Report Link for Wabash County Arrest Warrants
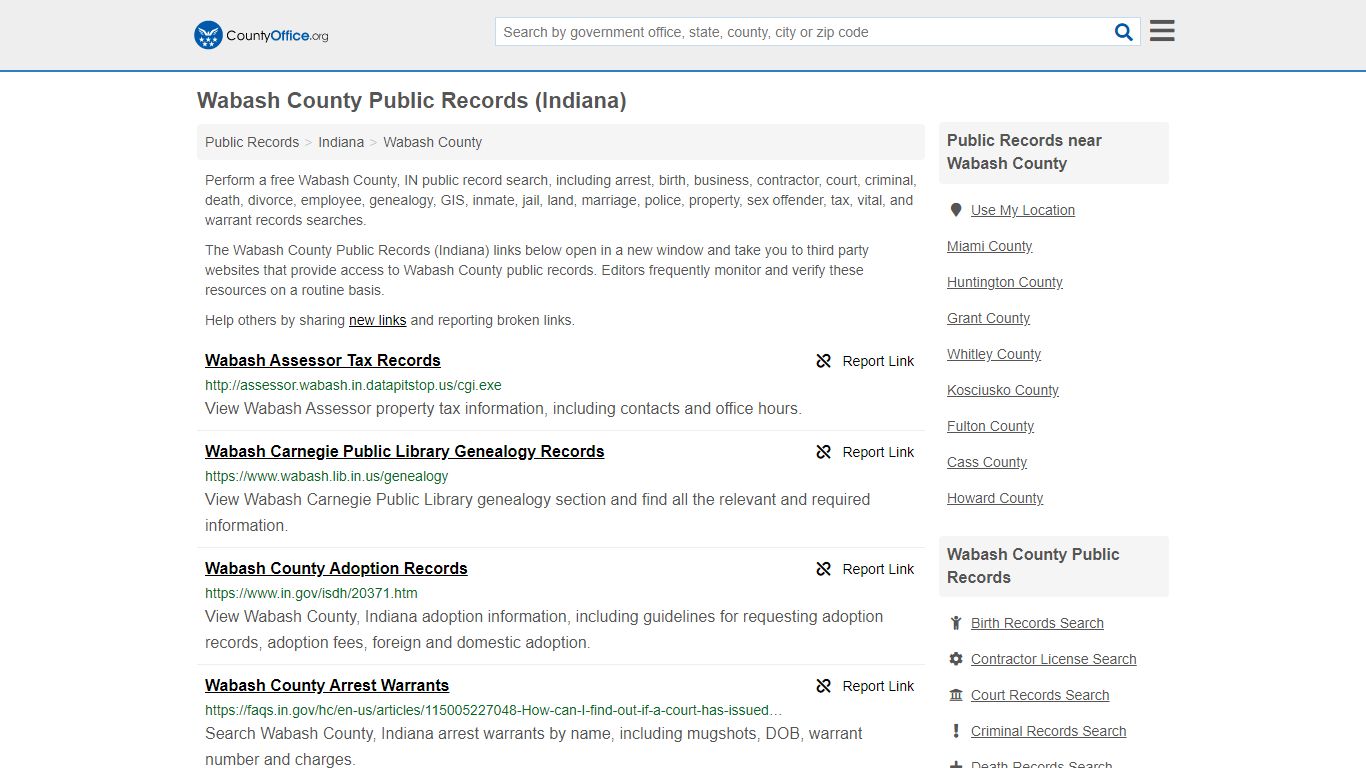Image resolution: width=1366 pixels, height=768 pixels. tap(878, 686)
